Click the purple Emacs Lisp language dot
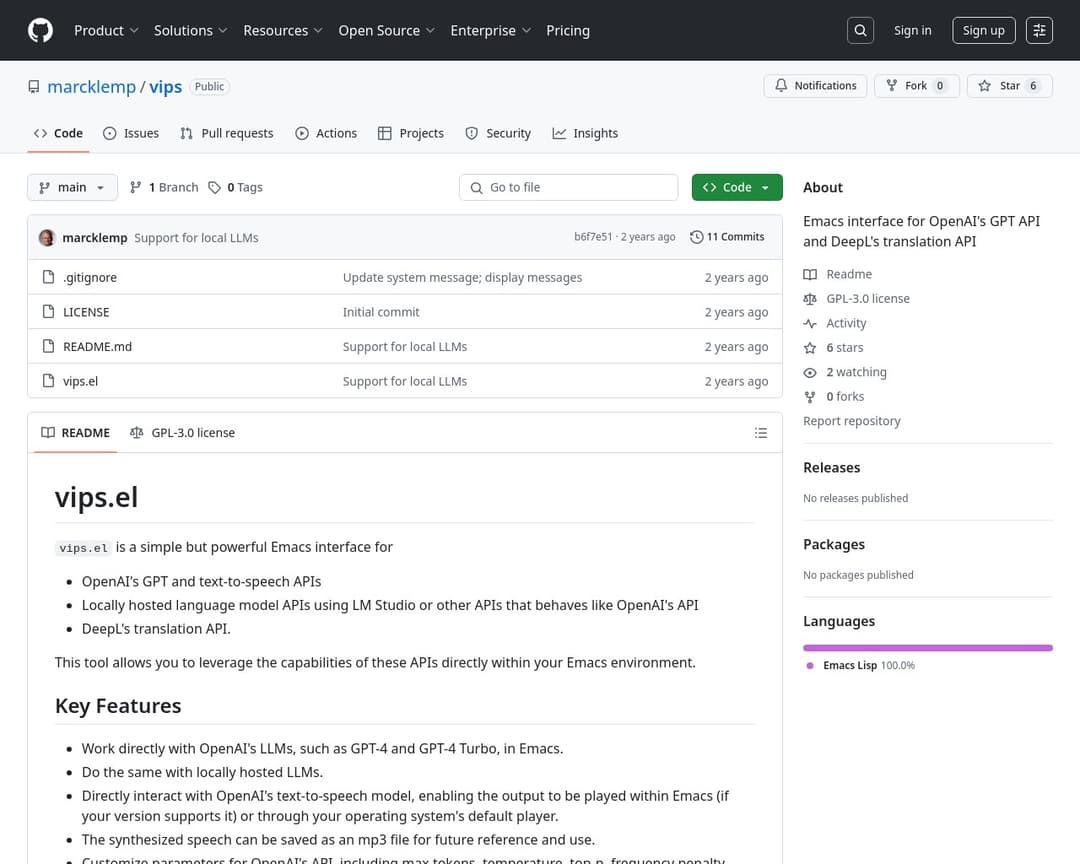Viewport: 1080px width, 864px height. click(810, 666)
